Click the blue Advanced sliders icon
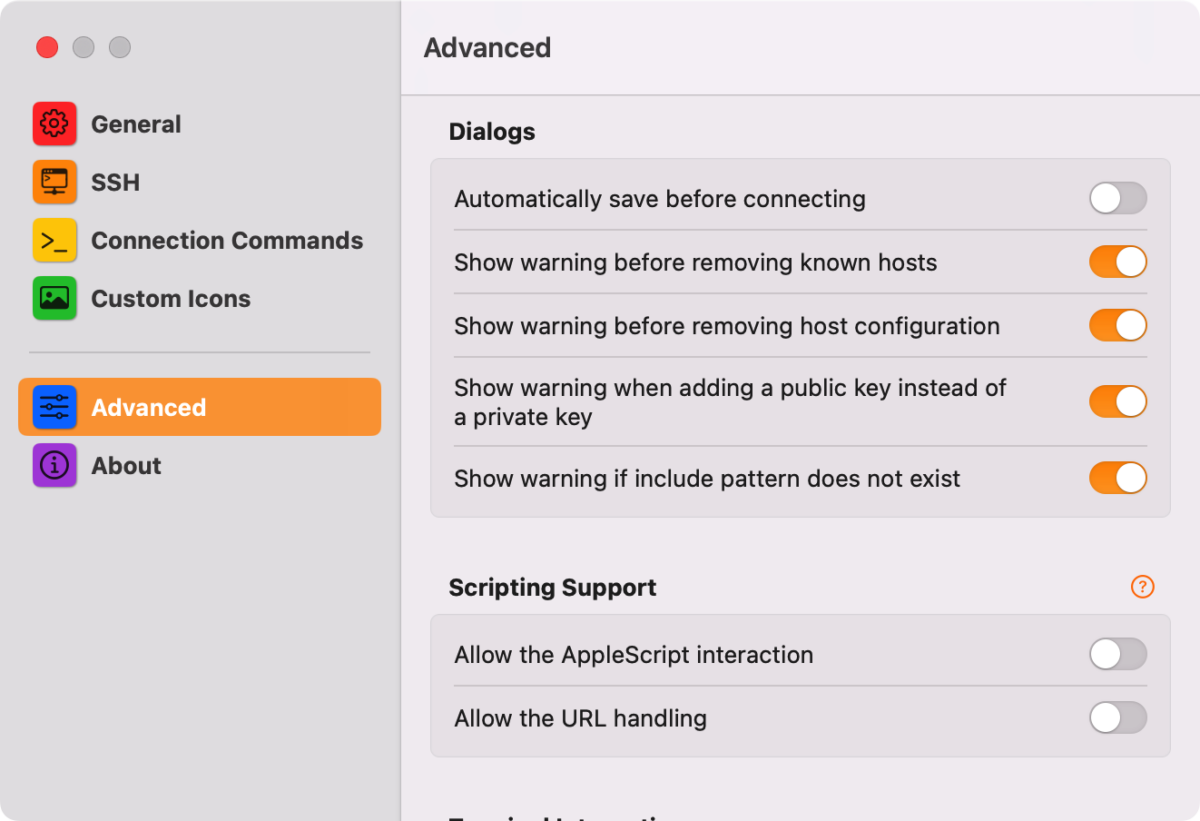This screenshot has height=821, width=1200. pos(54,407)
